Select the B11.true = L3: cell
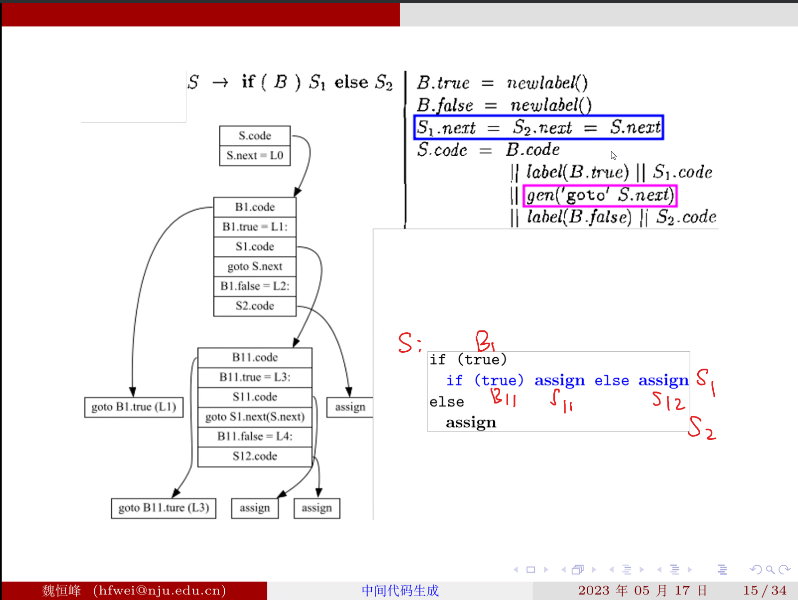798x600 pixels. pos(255,378)
